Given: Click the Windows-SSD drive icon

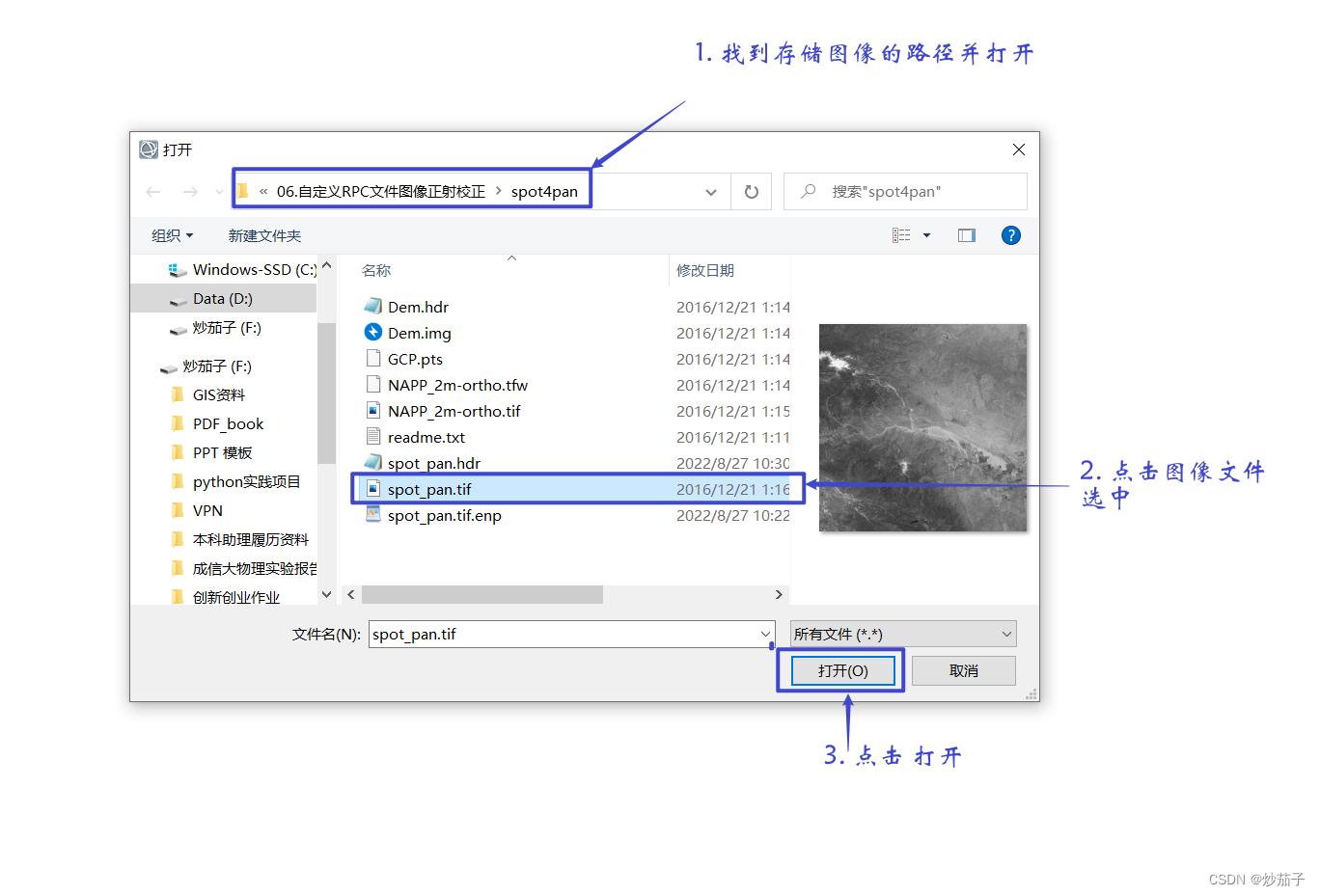Looking at the screenshot, I should point(178,270).
